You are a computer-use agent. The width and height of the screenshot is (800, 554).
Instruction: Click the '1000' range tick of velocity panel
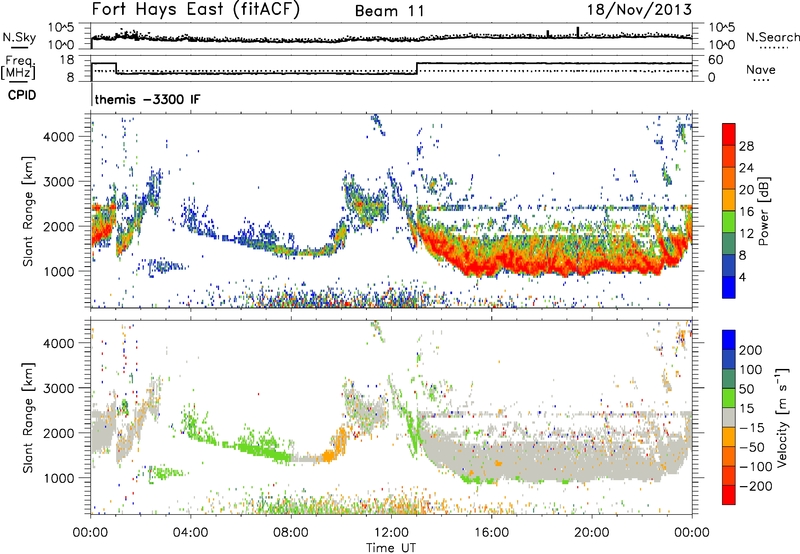(59, 478)
